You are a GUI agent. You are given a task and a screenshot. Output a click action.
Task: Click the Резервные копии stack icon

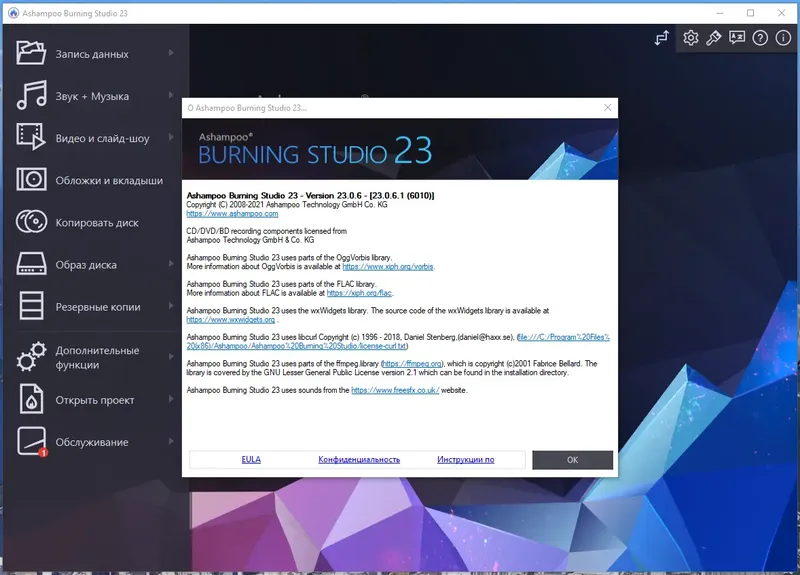coord(31,306)
